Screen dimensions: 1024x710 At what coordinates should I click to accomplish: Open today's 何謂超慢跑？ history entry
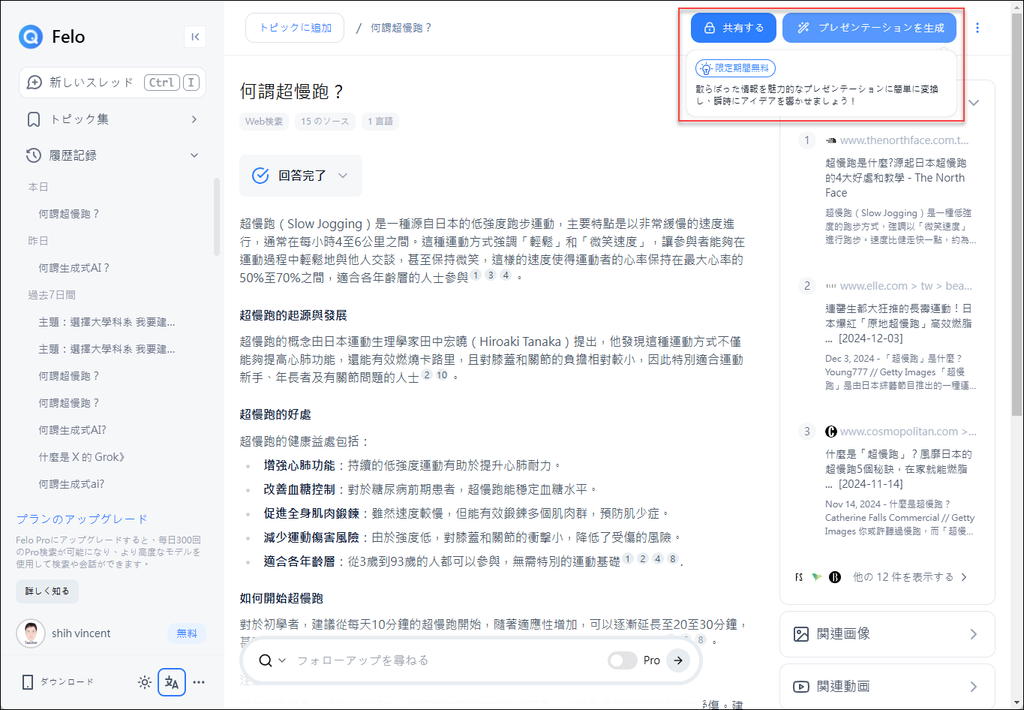click(69, 214)
